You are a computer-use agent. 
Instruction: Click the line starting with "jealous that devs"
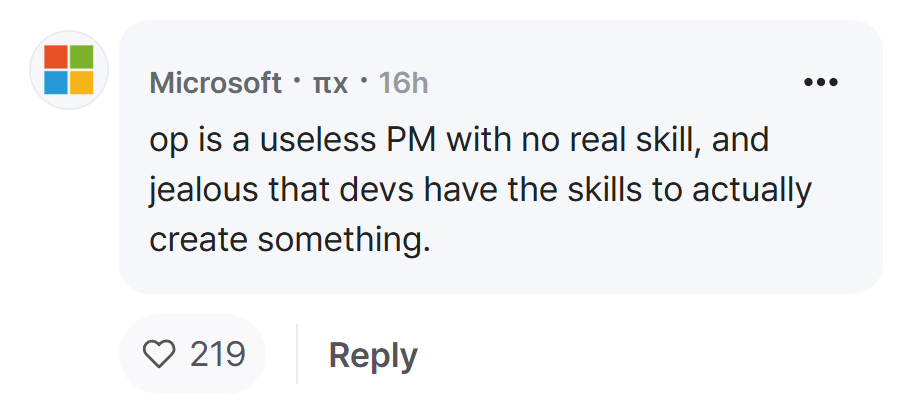(x=480, y=190)
